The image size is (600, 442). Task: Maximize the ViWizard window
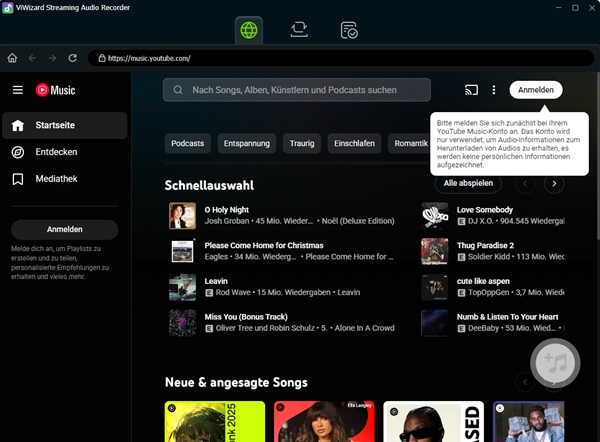click(575, 8)
